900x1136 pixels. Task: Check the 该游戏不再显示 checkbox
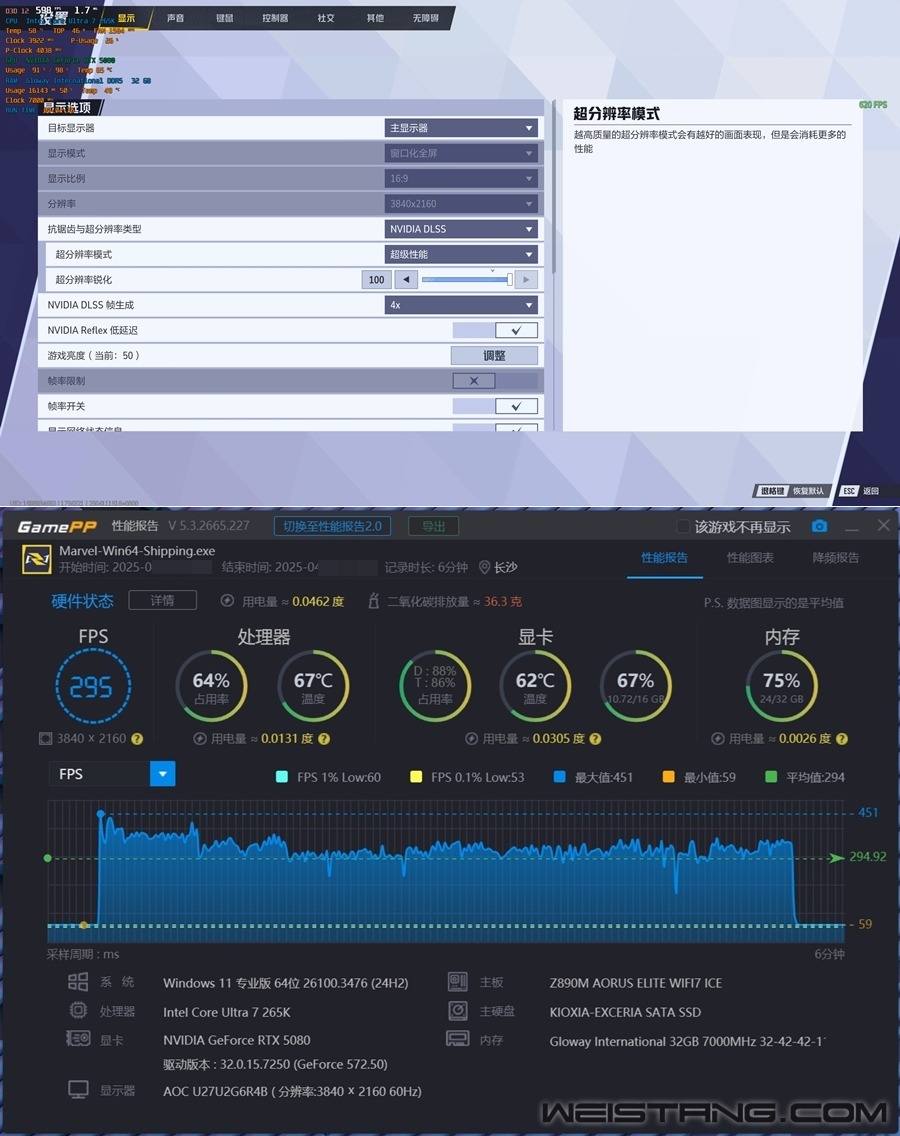pos(683,527)
